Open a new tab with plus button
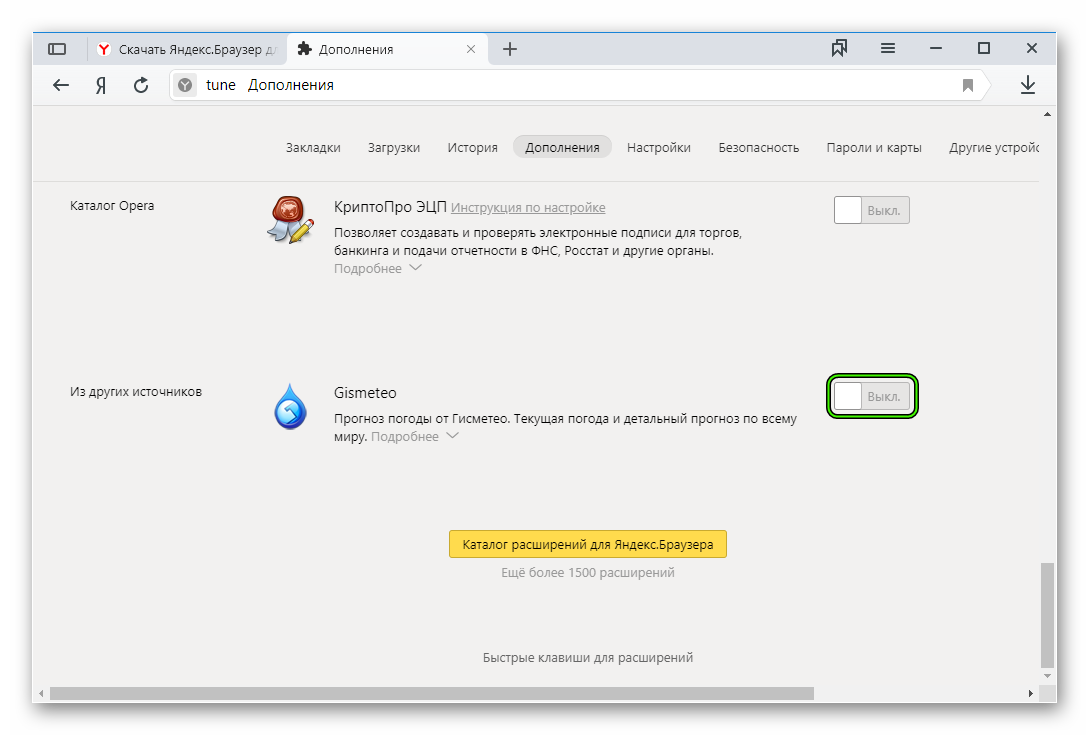The image size is (1089, 735). pos(510,49)
